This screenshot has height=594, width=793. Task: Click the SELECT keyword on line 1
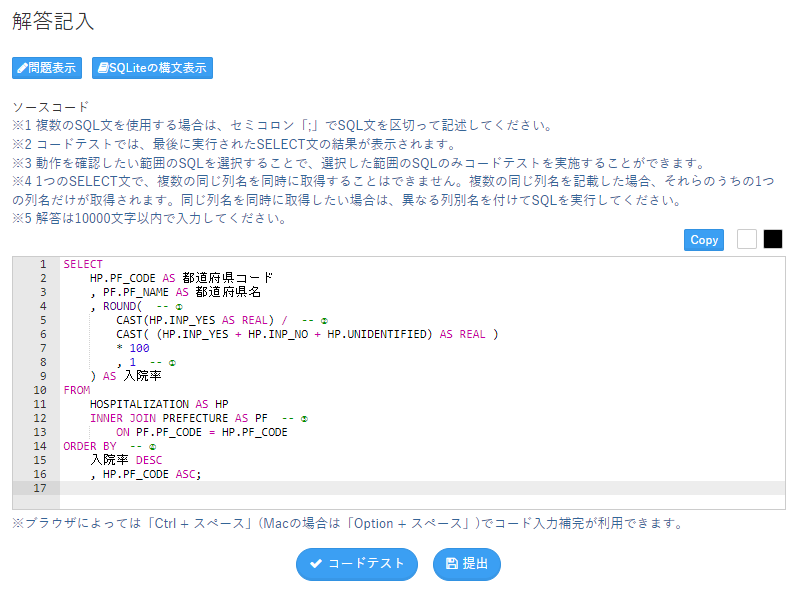click(83, 264)
